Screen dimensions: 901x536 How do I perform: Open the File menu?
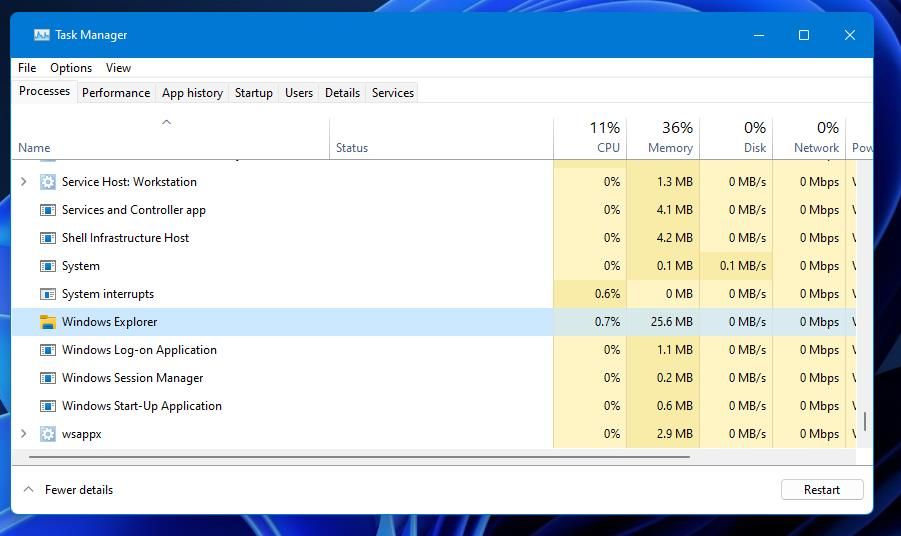point(27,68)
